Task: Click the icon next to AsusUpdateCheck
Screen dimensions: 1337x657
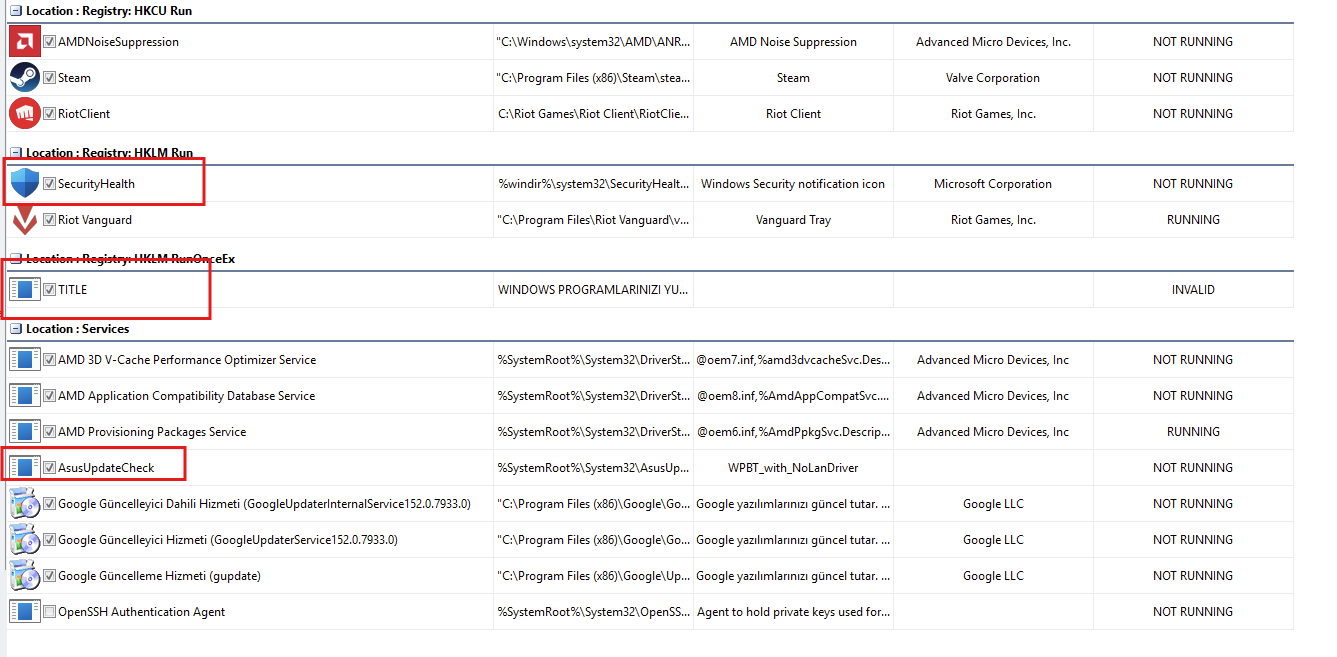Action: tap(24, 468)
